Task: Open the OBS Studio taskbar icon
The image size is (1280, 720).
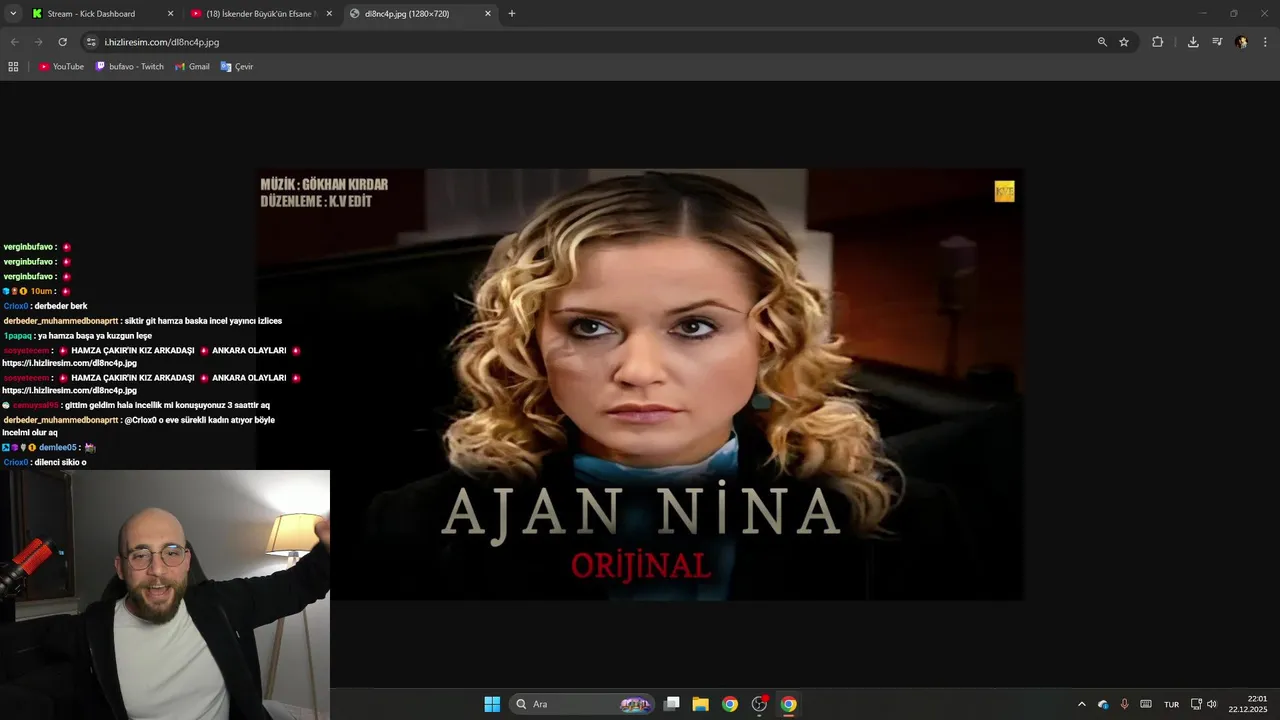Action: [759, 704]
